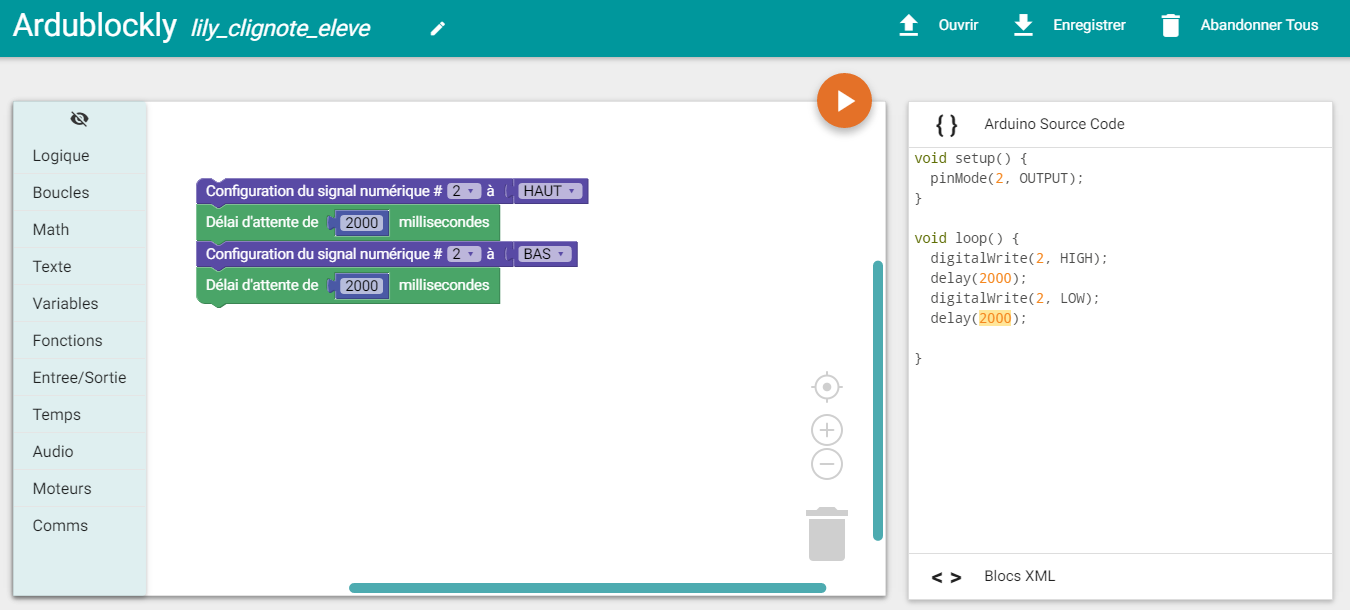Click the first delay 2000 value field
This screenshot has height=610, width=1350.
pos(361,223)
